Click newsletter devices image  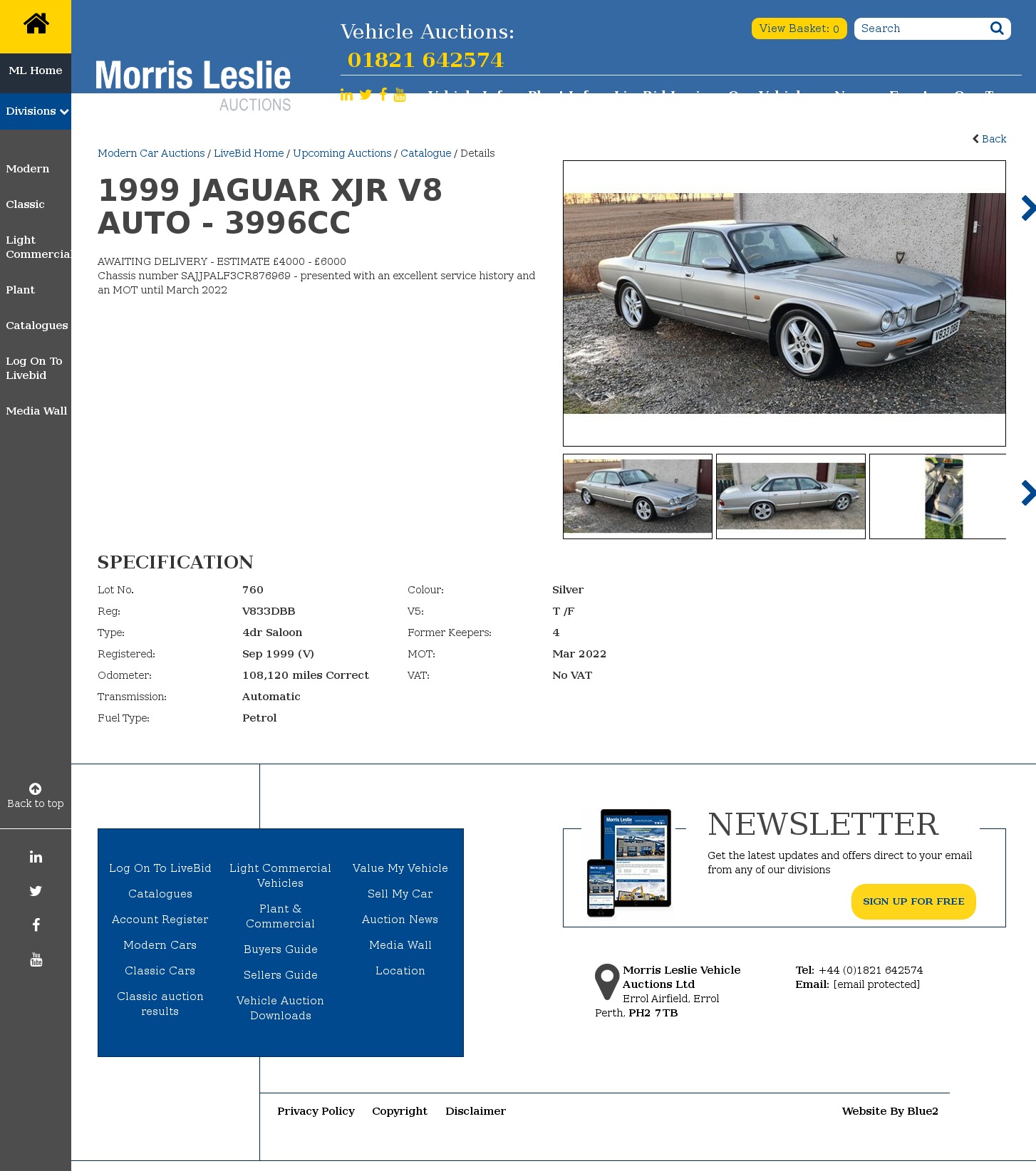[x=629, y=863]
